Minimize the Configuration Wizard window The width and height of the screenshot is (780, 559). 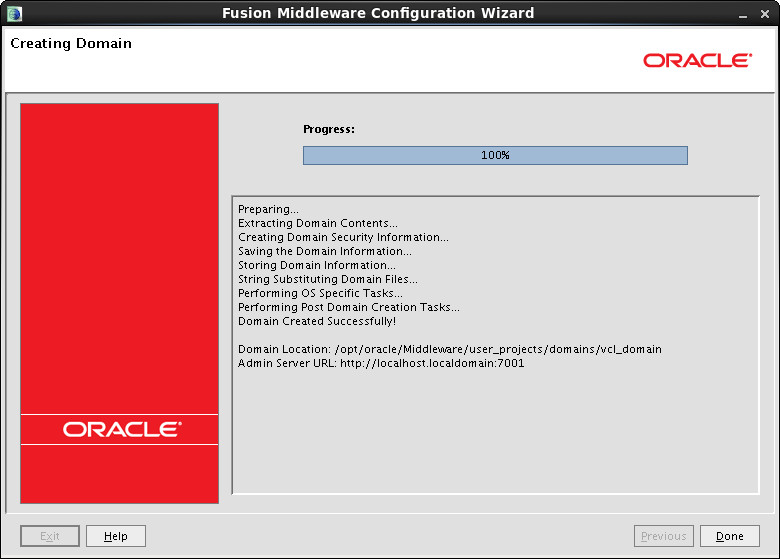743,14
